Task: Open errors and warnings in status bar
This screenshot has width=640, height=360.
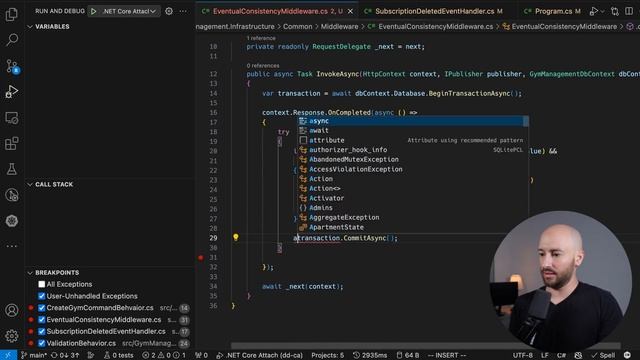Action: click(x=164, y=355)
